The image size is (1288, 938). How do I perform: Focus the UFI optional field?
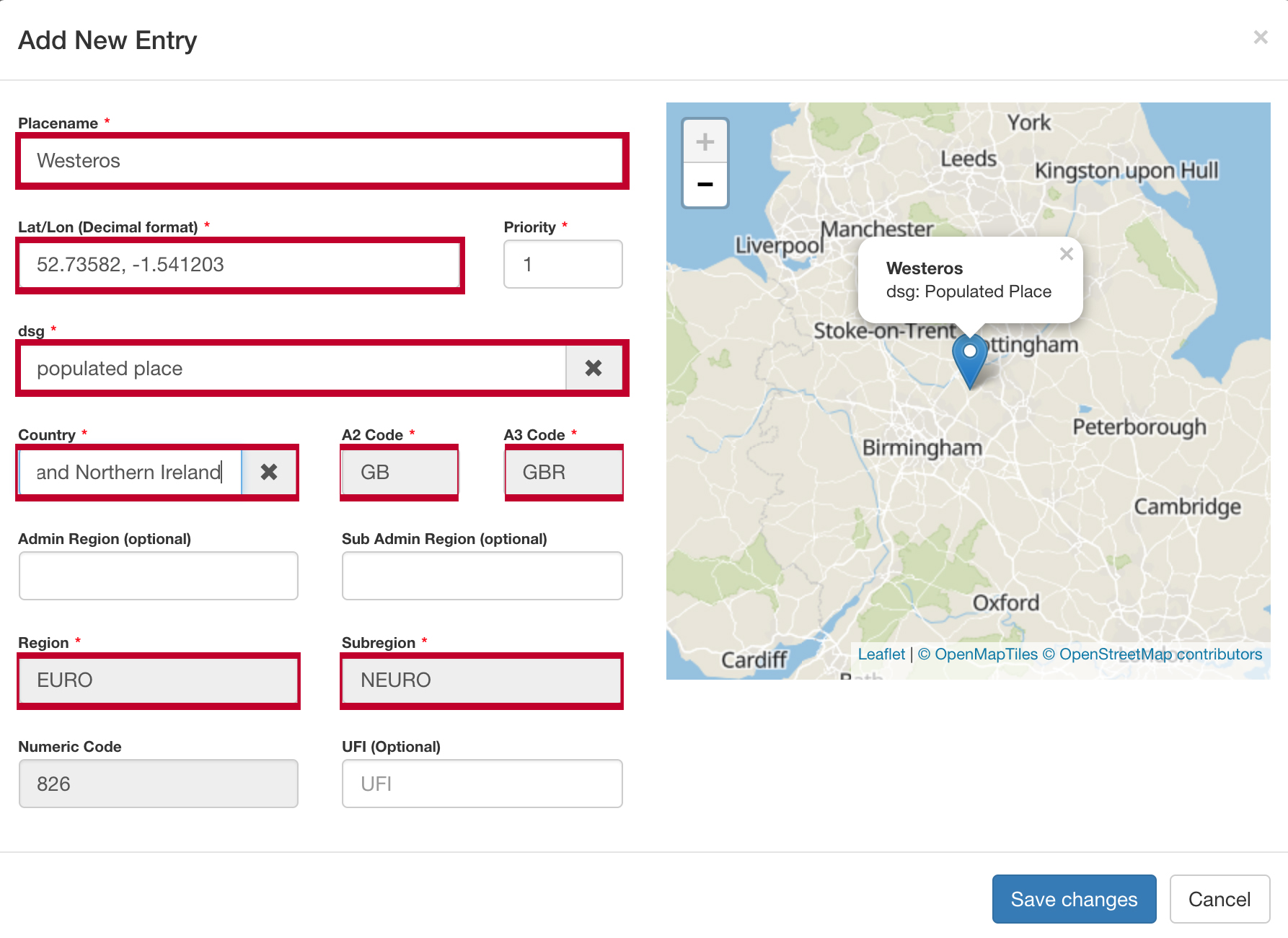click(x=482, y=784)
